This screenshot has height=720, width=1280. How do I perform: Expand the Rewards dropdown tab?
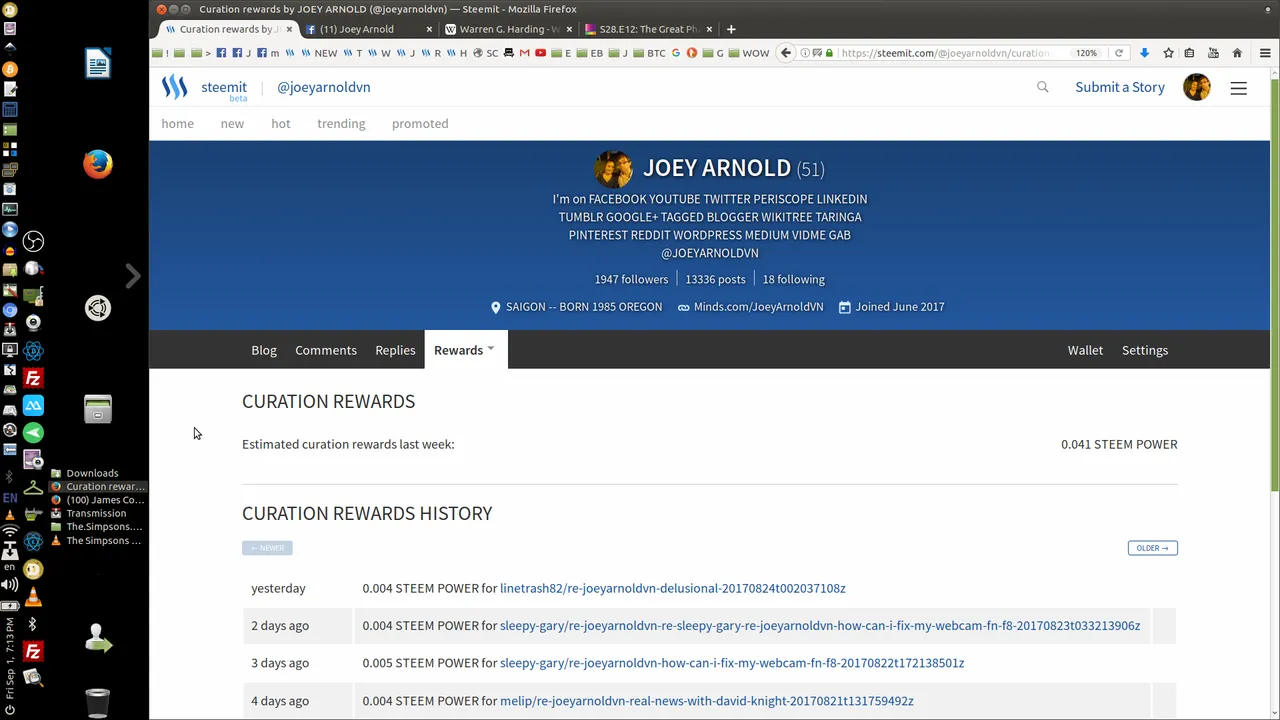click(x=464, y=350)
